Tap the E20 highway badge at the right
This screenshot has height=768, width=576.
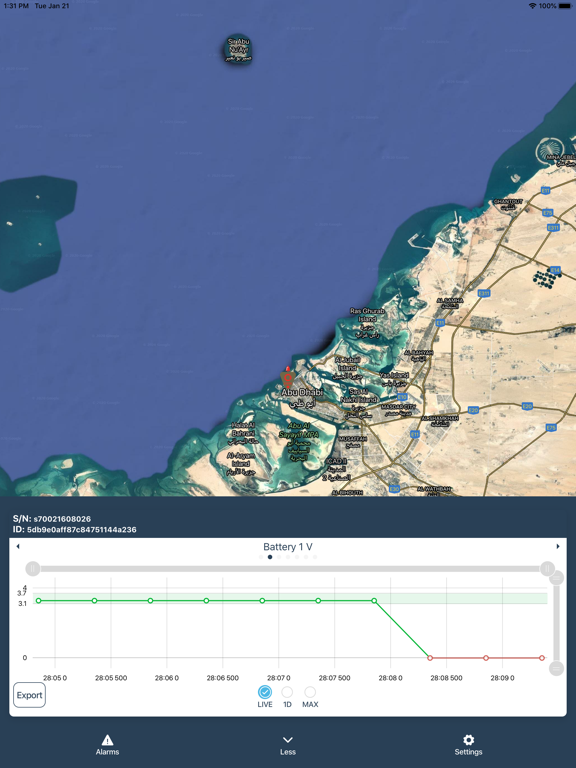pos(527,407)
